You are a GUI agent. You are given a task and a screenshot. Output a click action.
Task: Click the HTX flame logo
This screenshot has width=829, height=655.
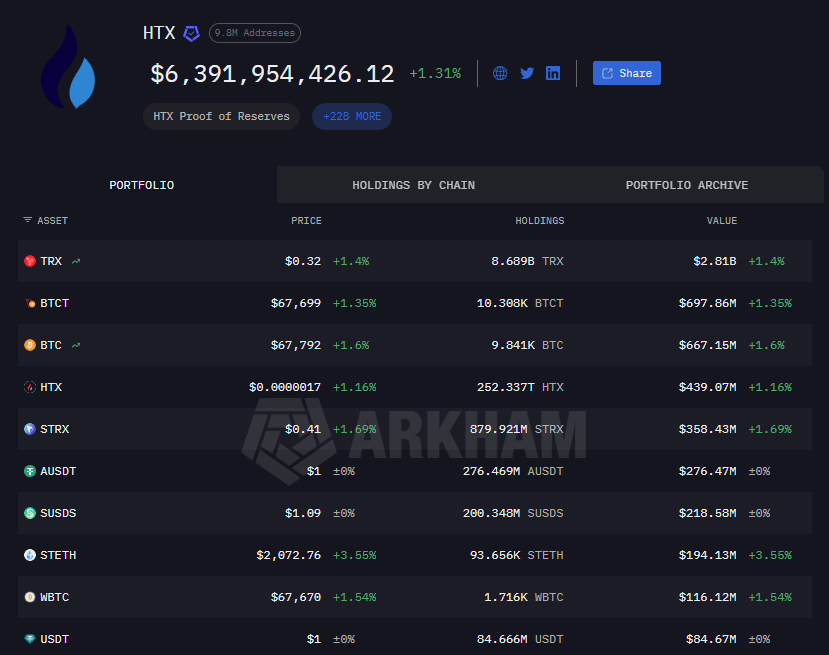(x=68, y=67)
